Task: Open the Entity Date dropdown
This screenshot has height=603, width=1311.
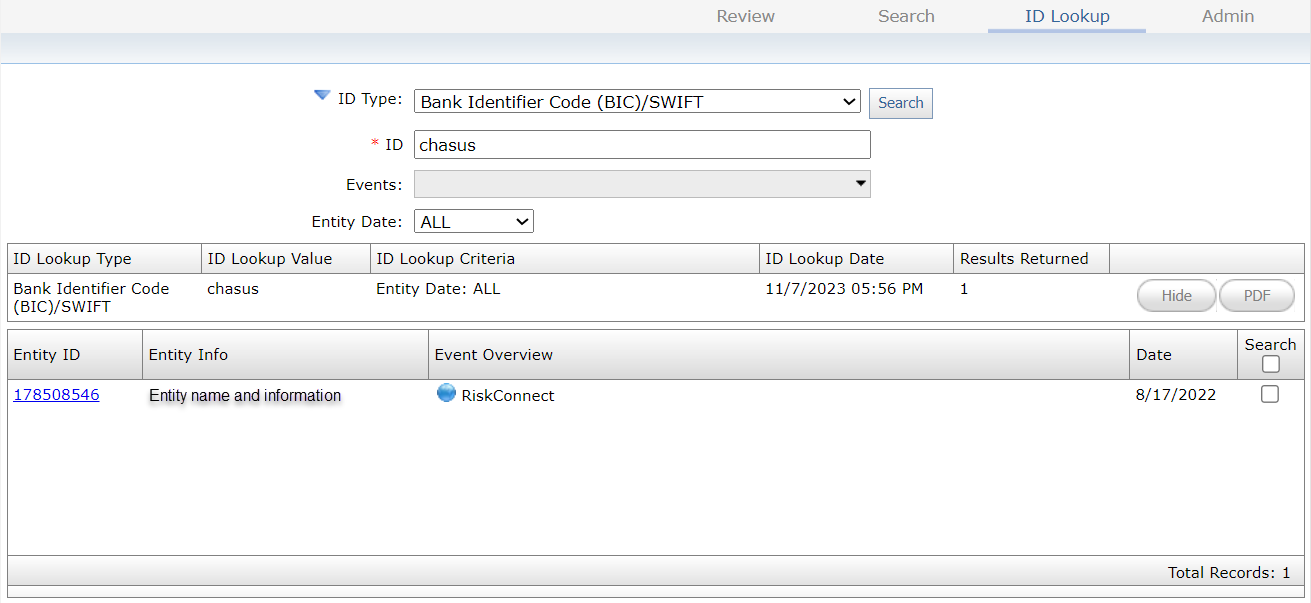Action: tap(474, 222)
